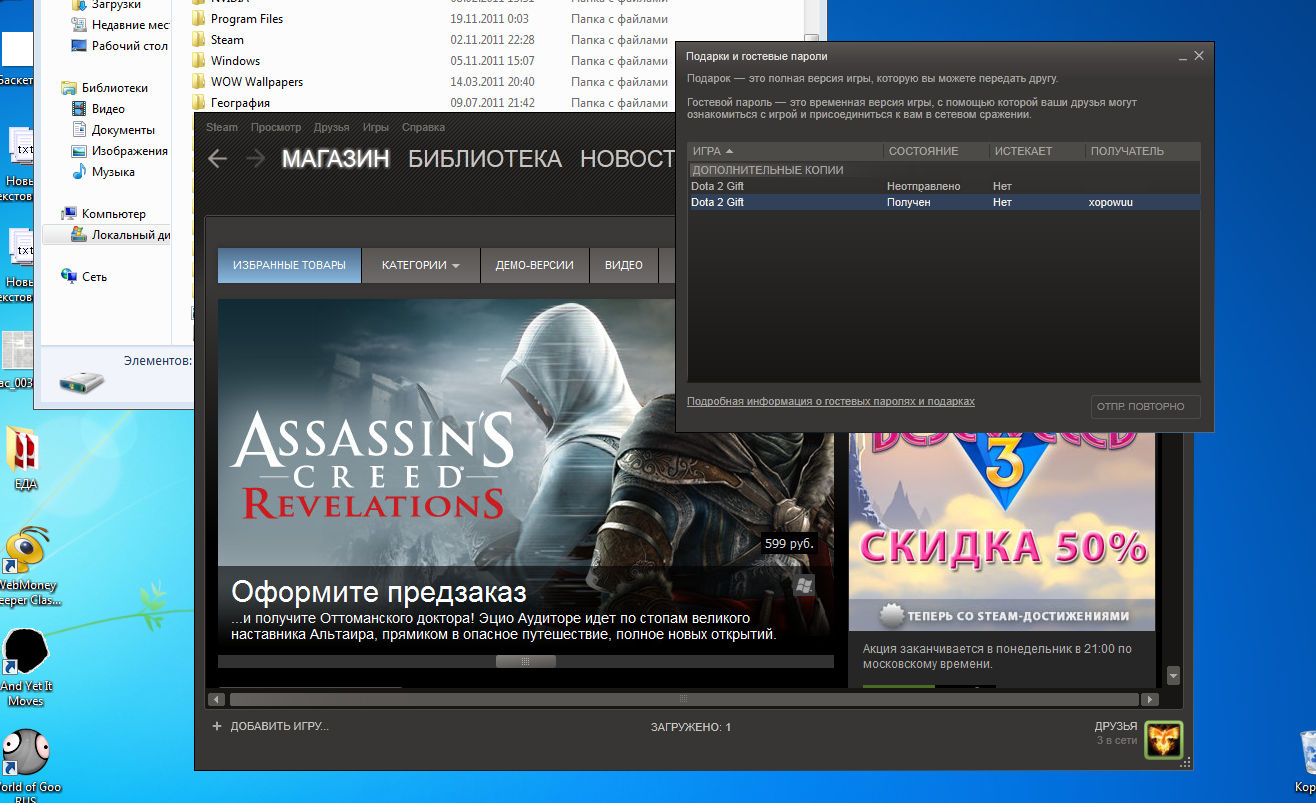
Task: Click the ДОПОЛНИТЕЛЬНЫЕ КОПИИ group header
Action: point(944,170)
